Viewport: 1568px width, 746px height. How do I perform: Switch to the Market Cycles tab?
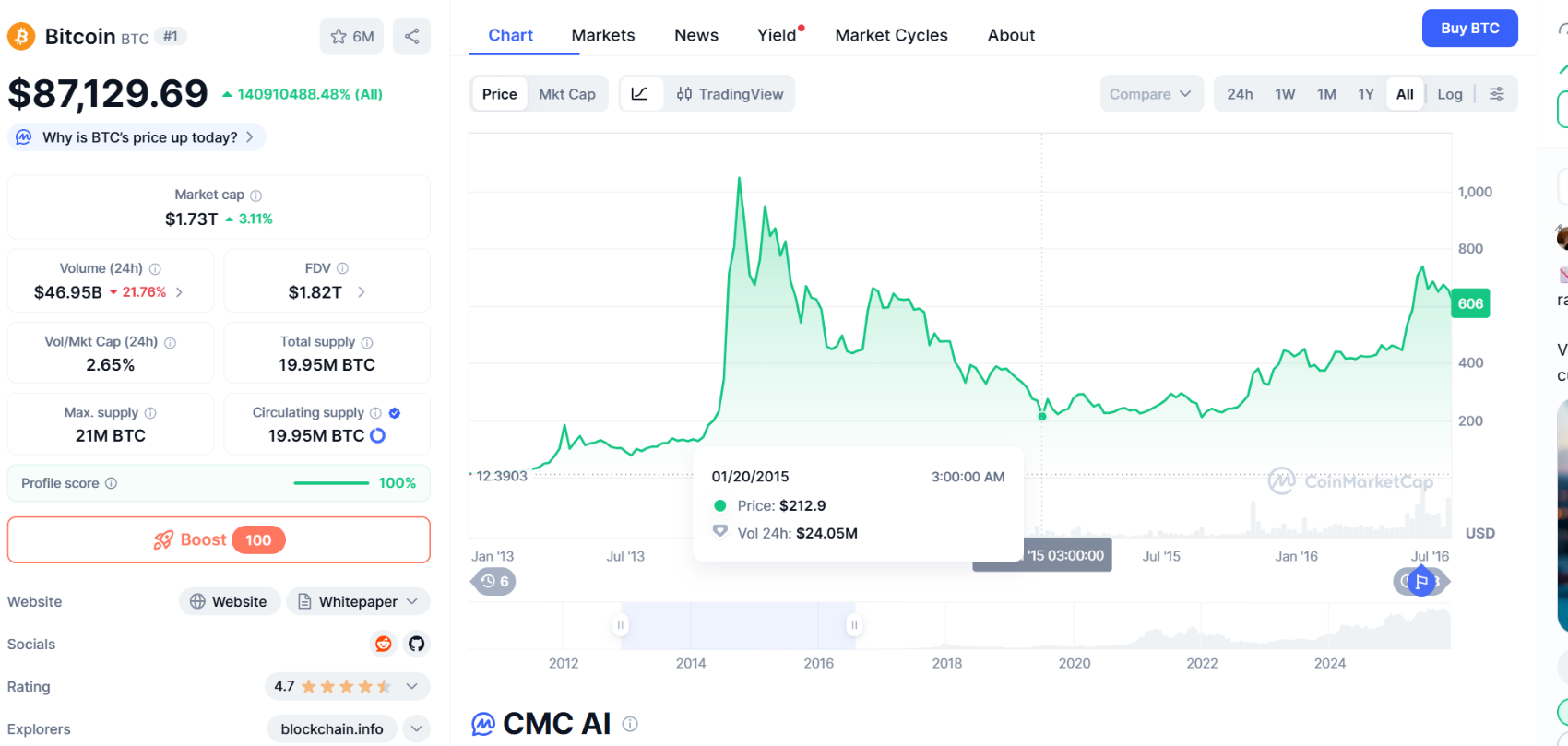pos(891,35)
